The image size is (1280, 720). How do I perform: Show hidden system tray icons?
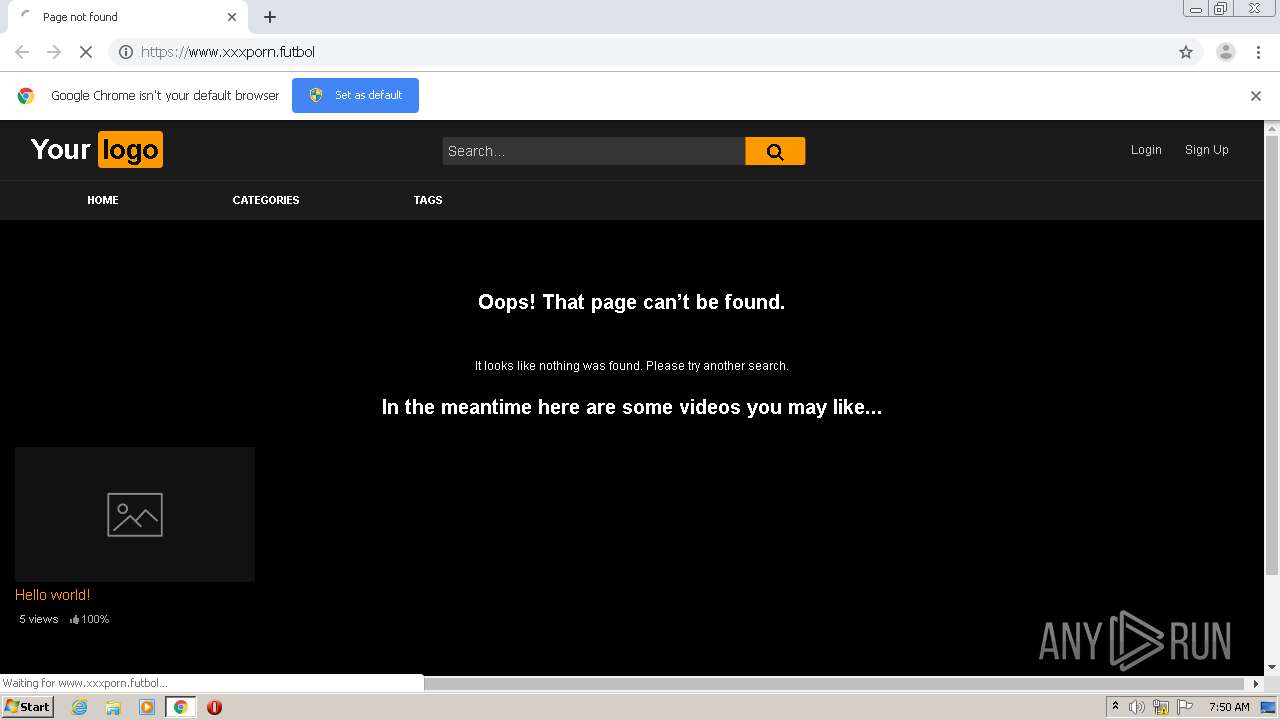pos(1115,707)
